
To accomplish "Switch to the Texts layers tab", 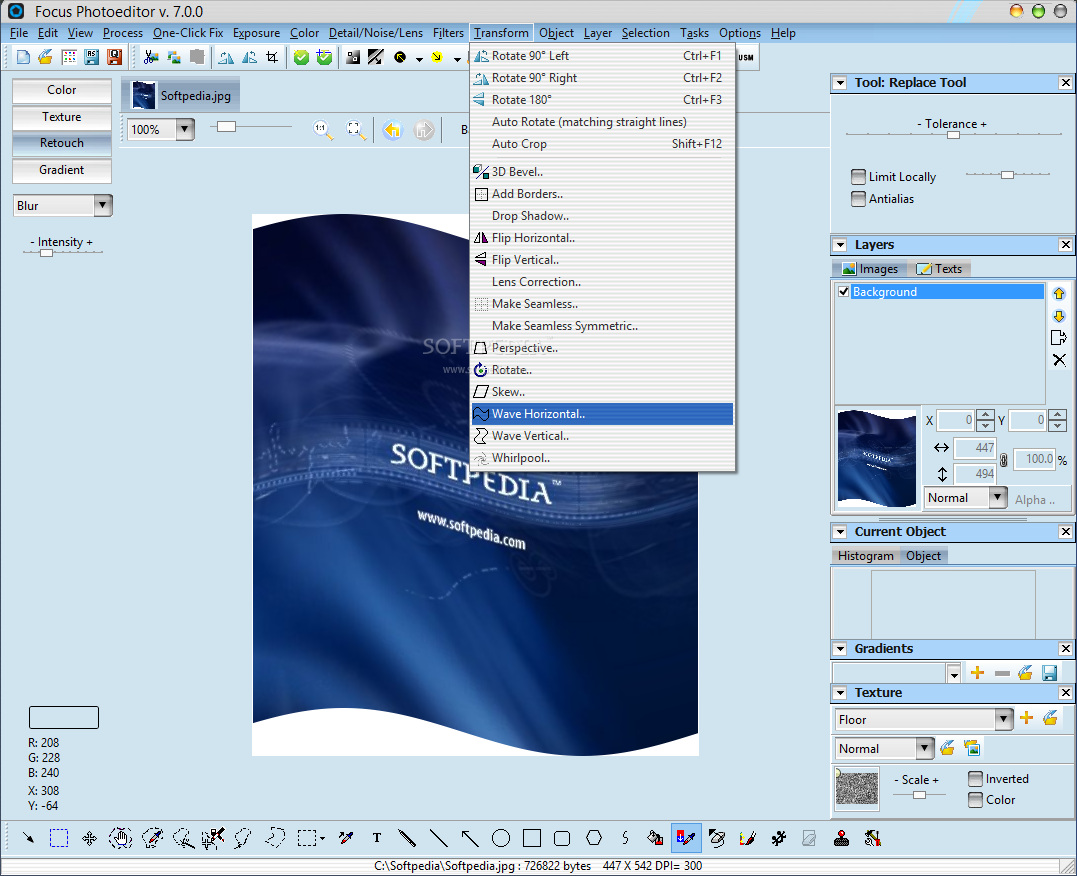I will [939, 269].
